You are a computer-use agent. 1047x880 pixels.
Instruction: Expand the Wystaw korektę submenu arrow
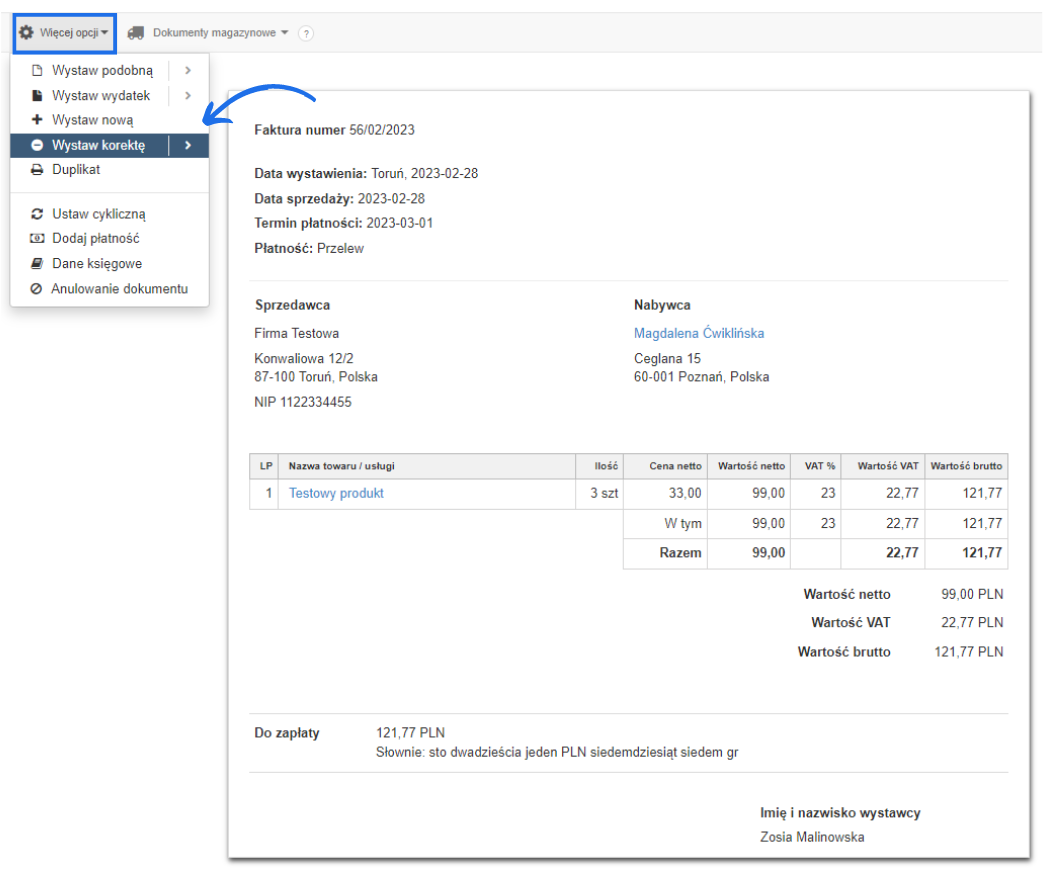click(188, 146)
